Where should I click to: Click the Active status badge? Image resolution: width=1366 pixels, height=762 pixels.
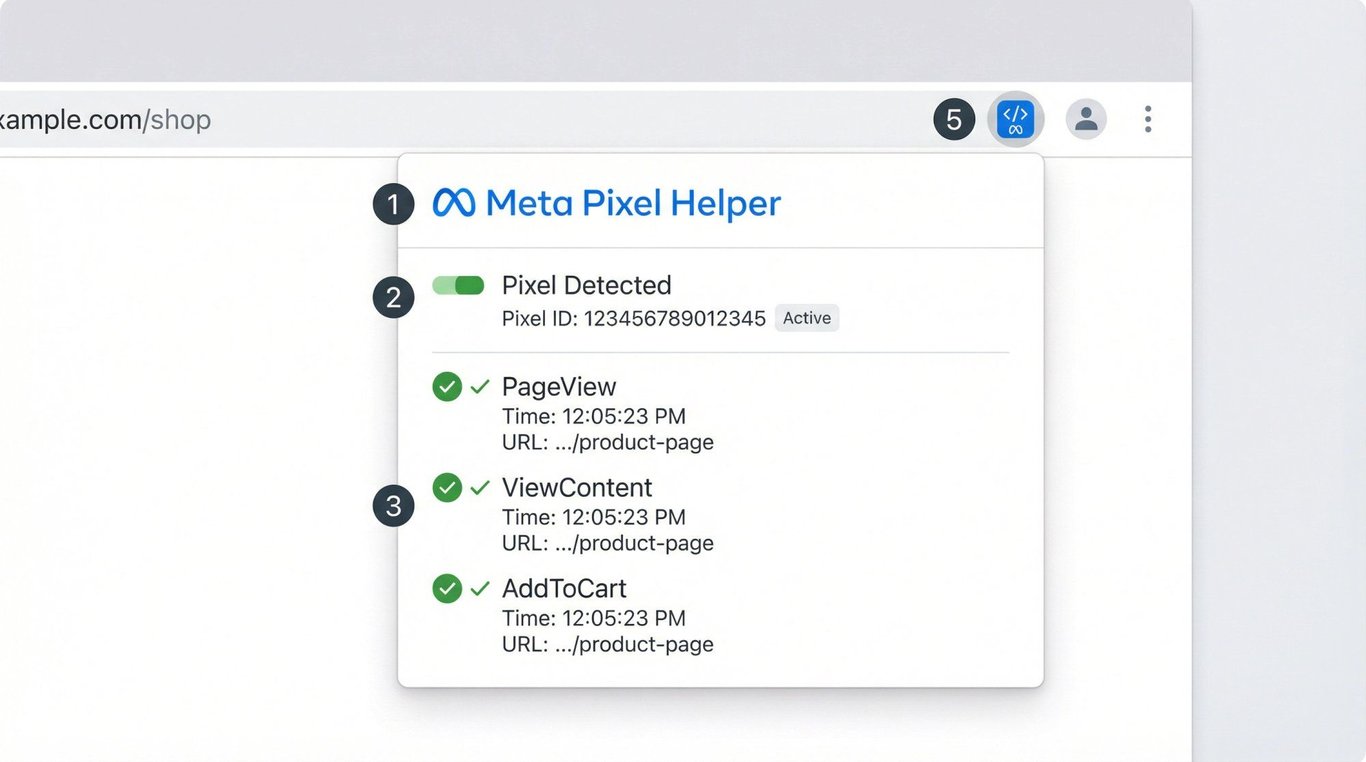tap(807, 318)
